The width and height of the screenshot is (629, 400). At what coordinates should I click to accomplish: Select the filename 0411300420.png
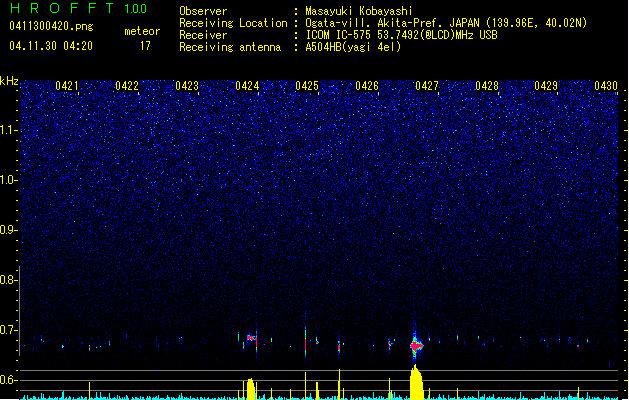(x=51, y=27)
